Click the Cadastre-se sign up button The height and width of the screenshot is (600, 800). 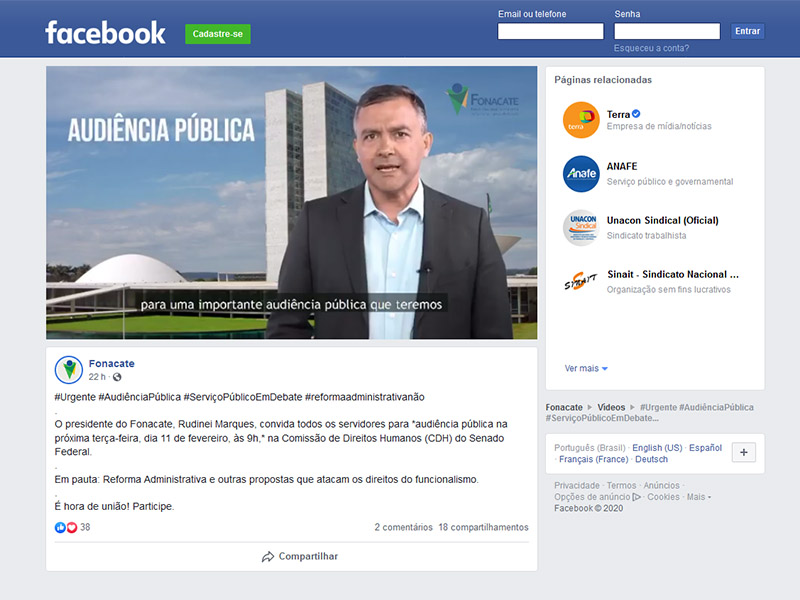[218, 34]
